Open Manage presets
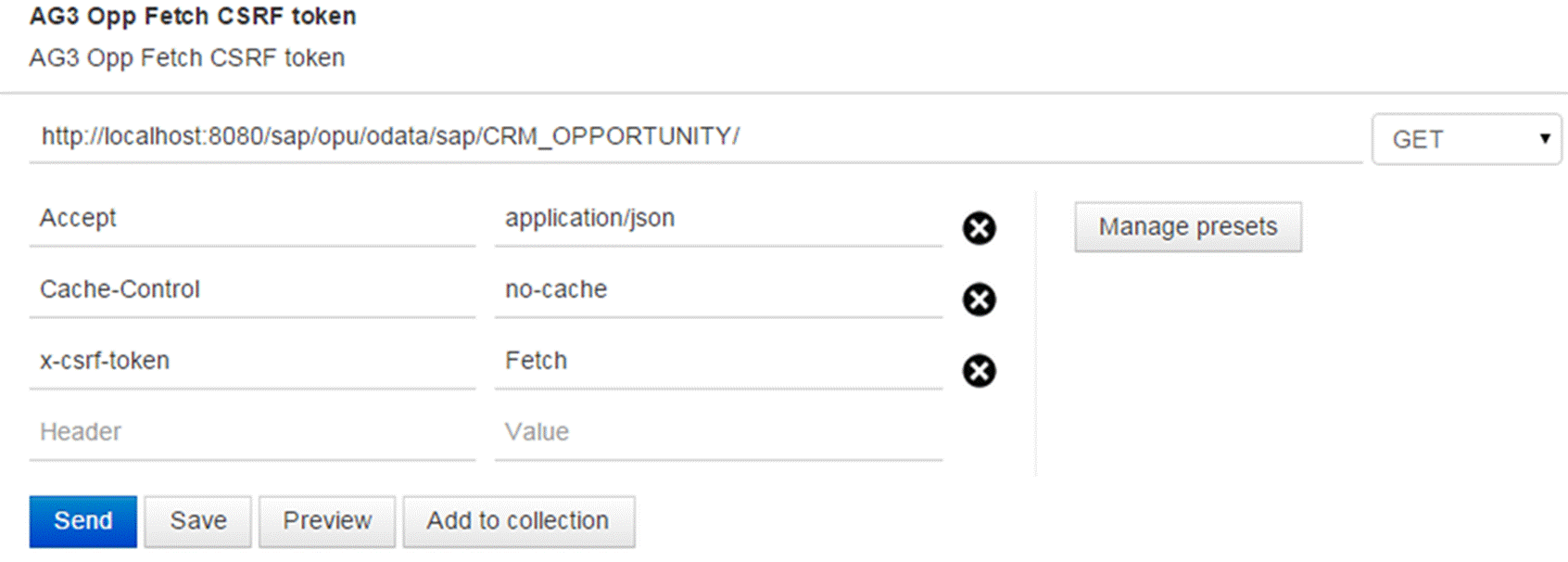 1187,227
